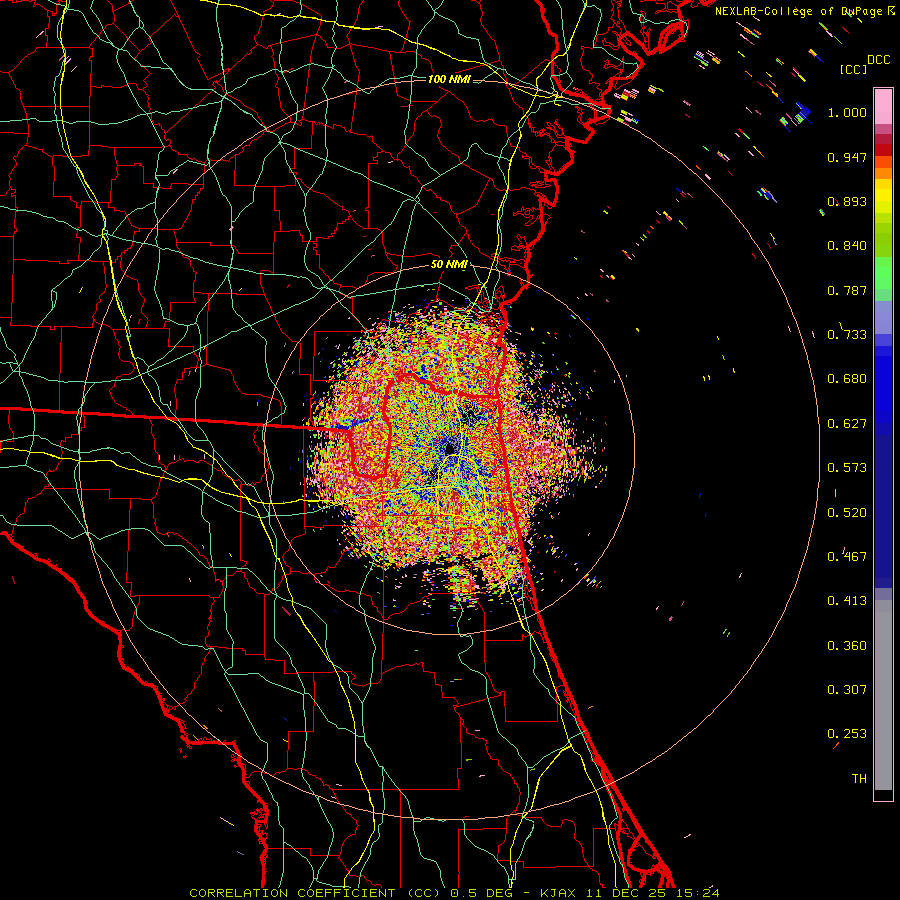
Task: Click the DCC product label
Action: 878,60
